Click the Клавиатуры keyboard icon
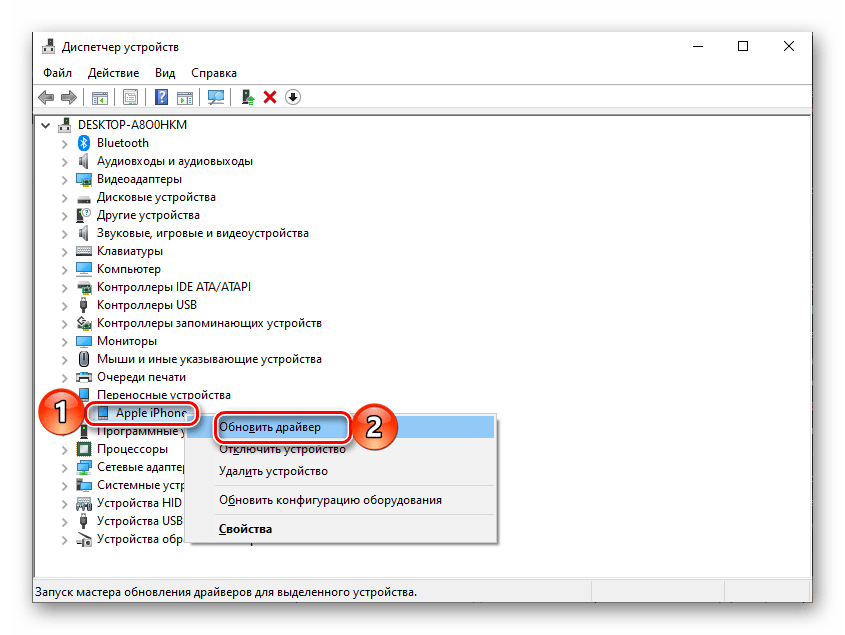This screenshot has height=635, width=845. click(84, 251)
